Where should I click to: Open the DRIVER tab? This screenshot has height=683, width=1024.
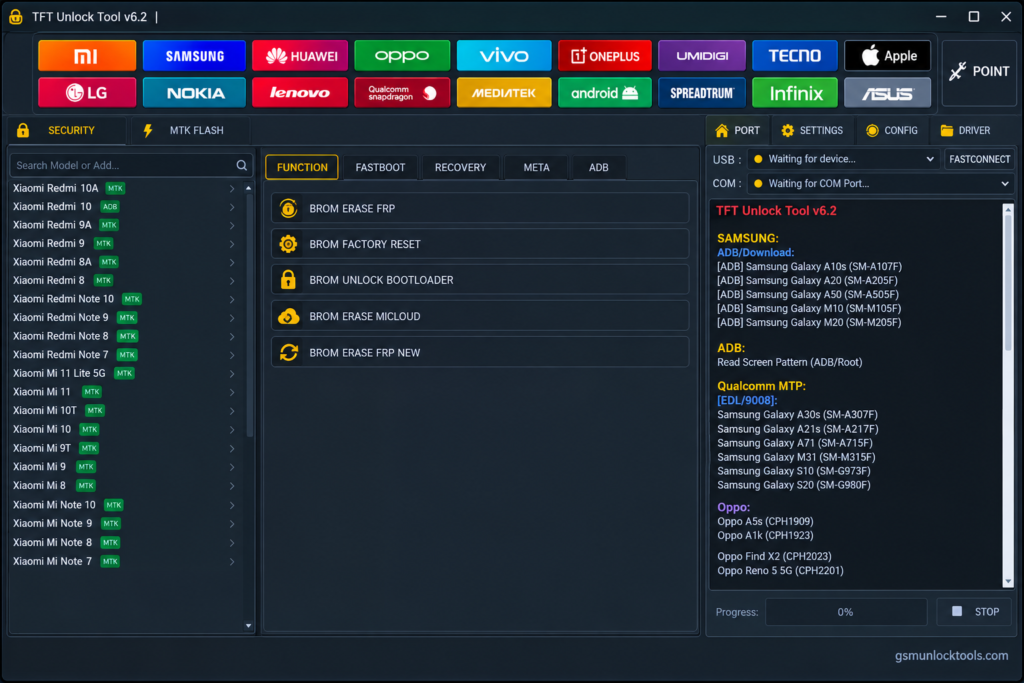coord(965,131)
